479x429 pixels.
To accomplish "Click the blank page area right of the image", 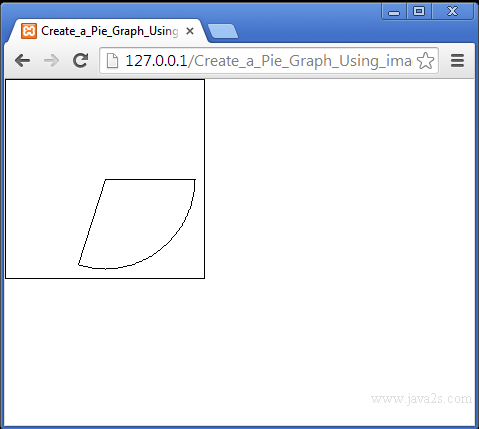I will [339, 179].
